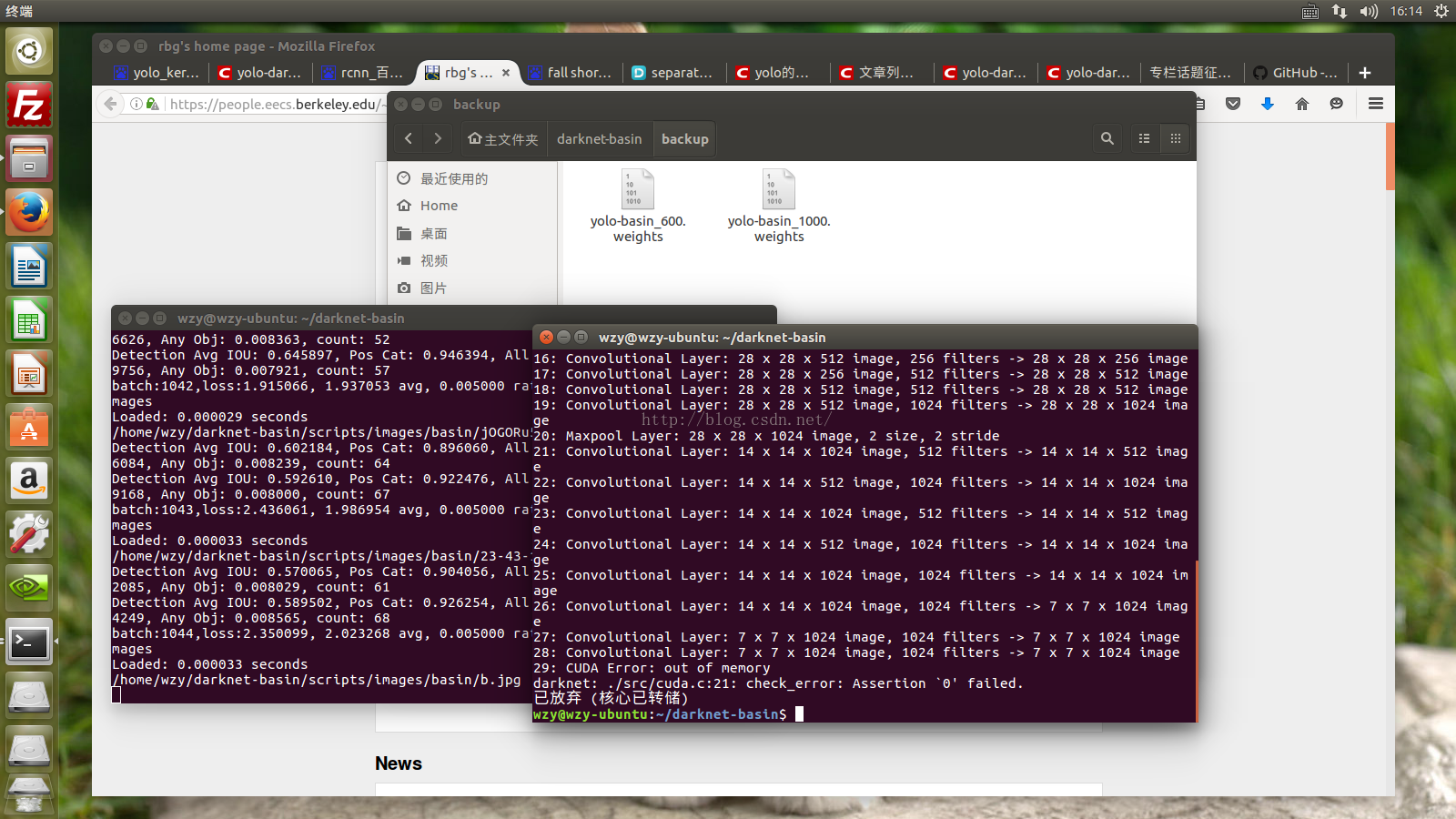Click the Firefox page scrollbar thumb

[1390, 157]
